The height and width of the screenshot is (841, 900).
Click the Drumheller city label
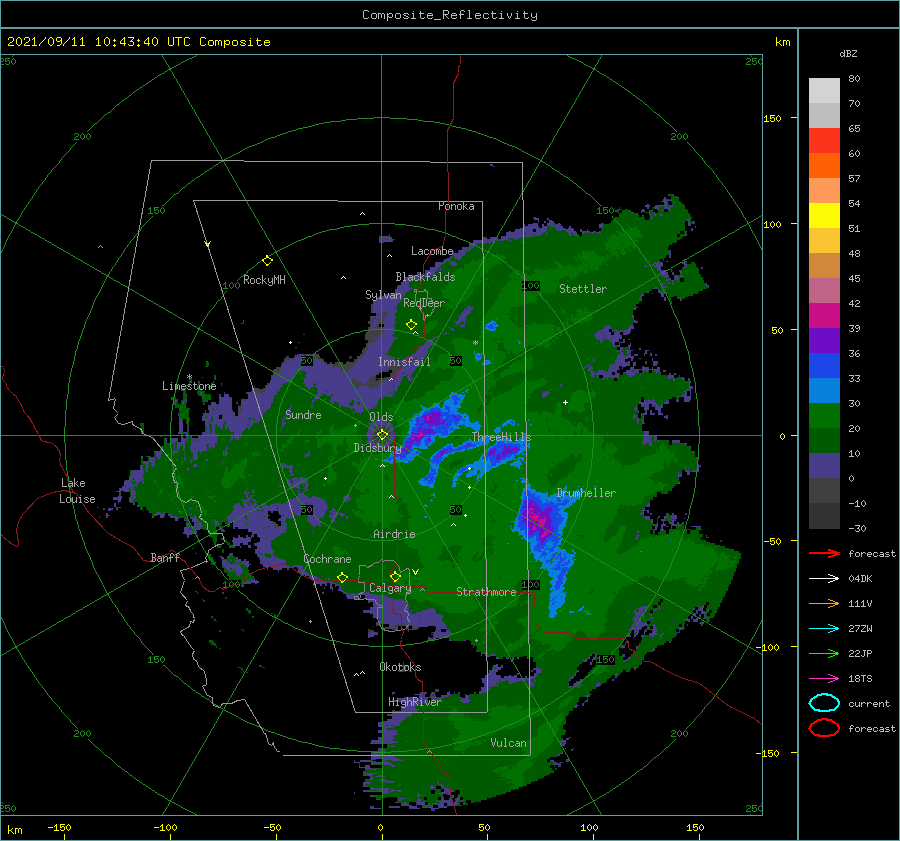(x=586, y=493)
